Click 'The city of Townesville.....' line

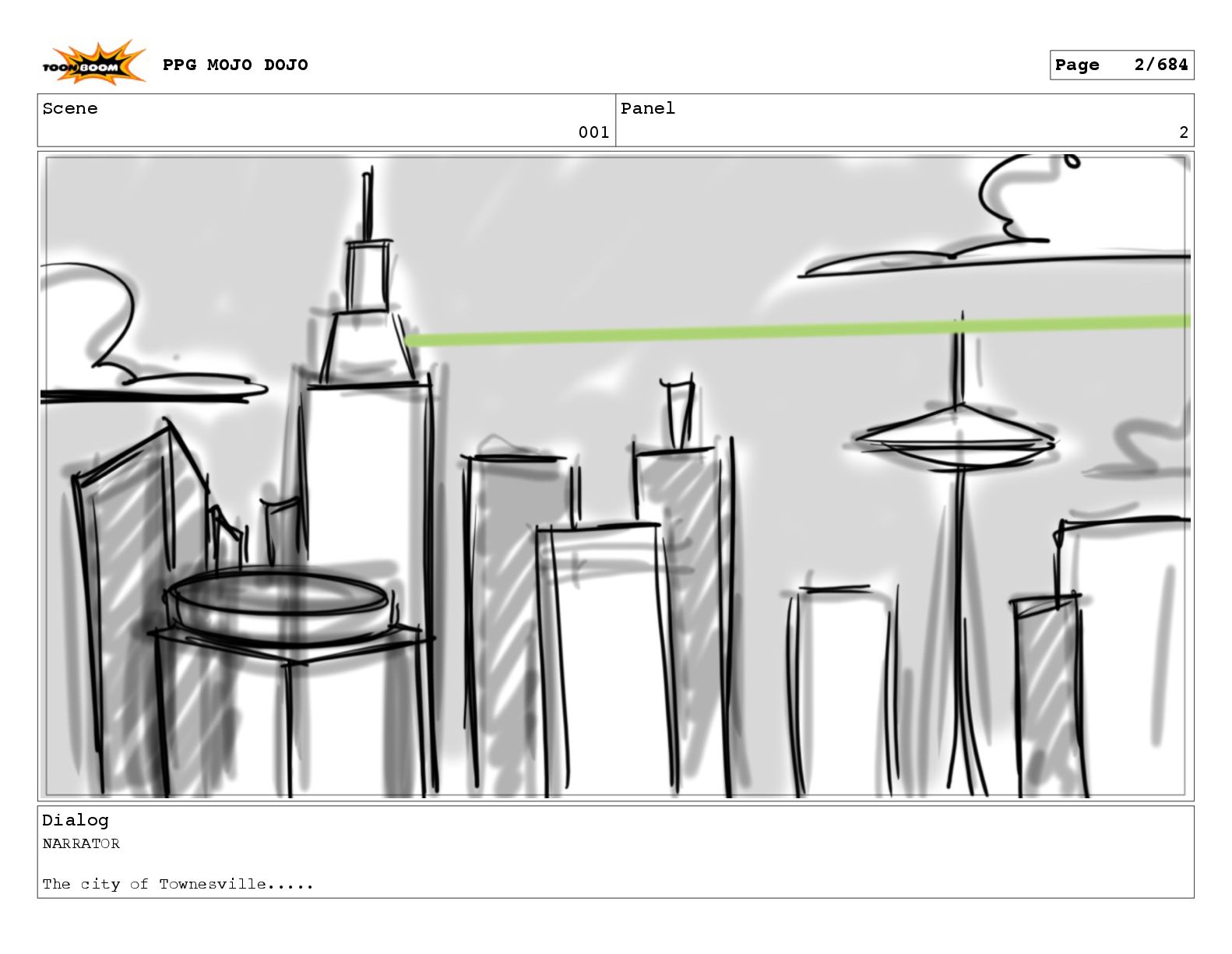point(178,884)
